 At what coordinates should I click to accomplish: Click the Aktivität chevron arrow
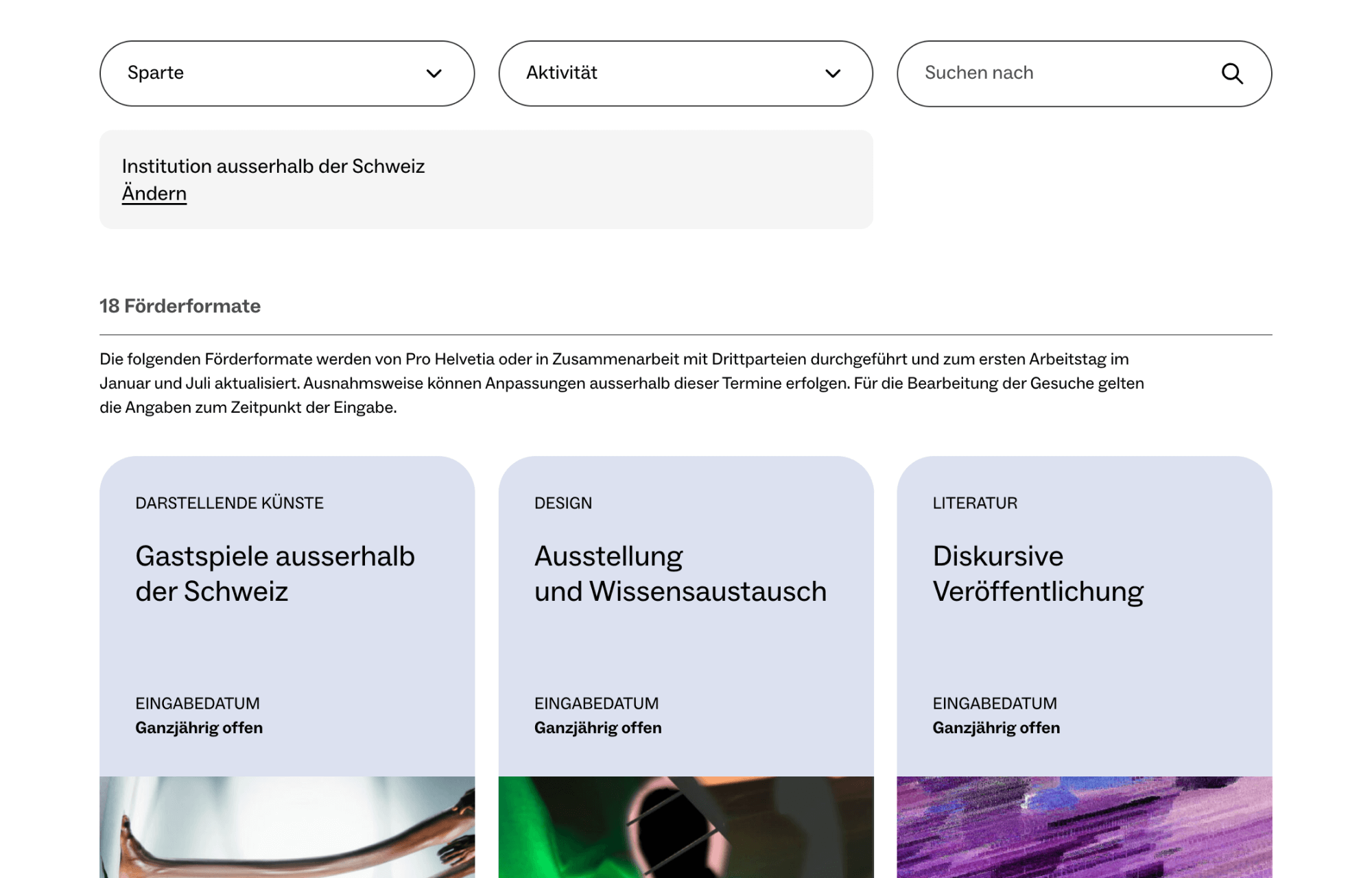(x=832, y=73)
